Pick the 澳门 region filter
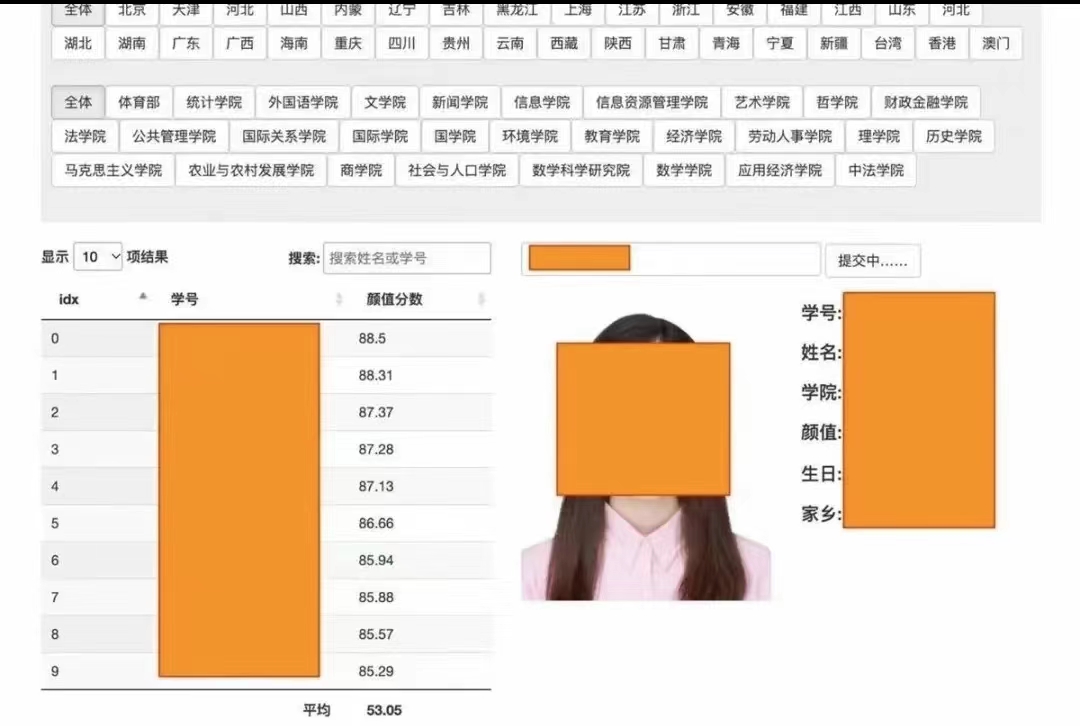This screenshot has height=726, width=1080. click(x=995, y=43)
